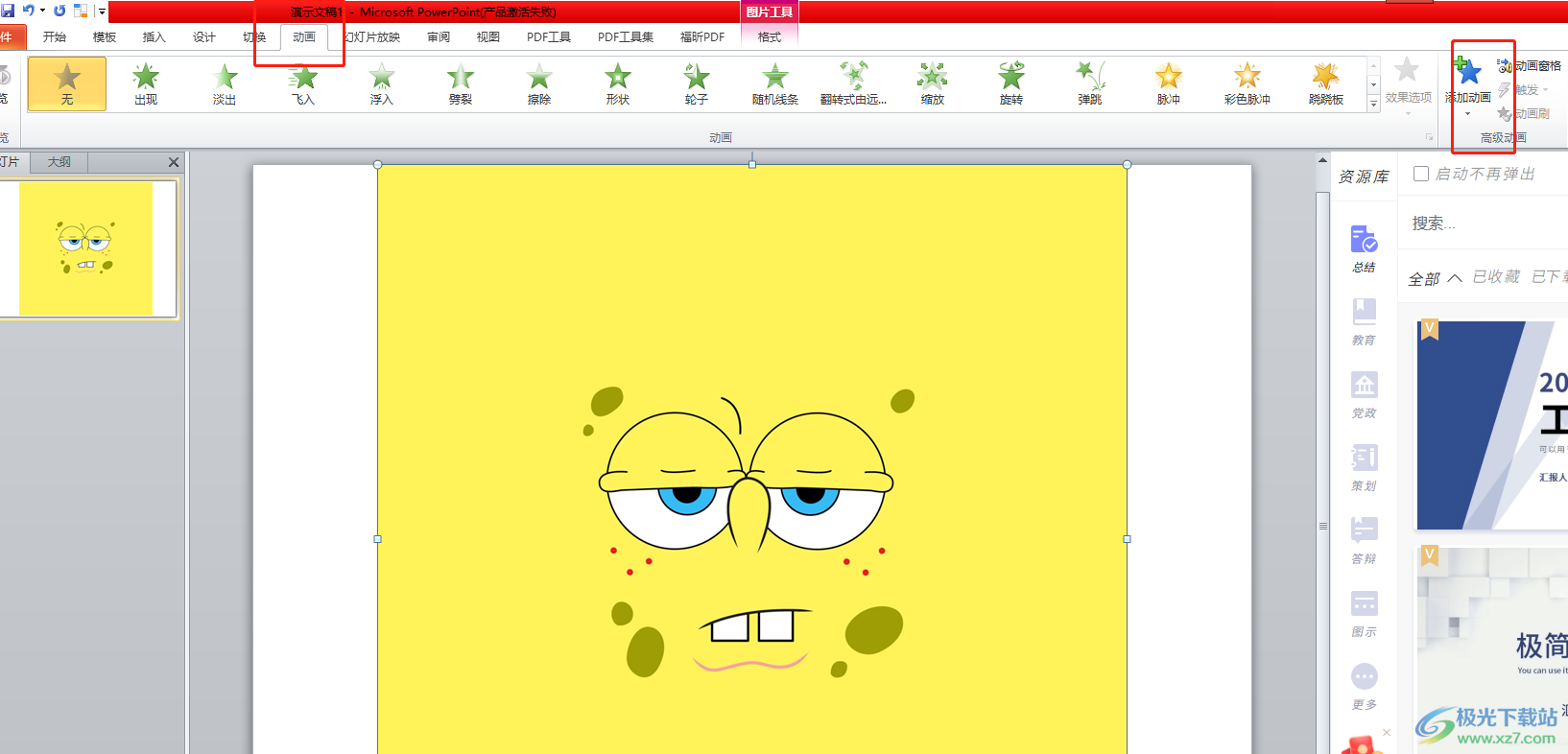
Task: Apply the 劈裂 (Split) animation
Action: [461, 83]
